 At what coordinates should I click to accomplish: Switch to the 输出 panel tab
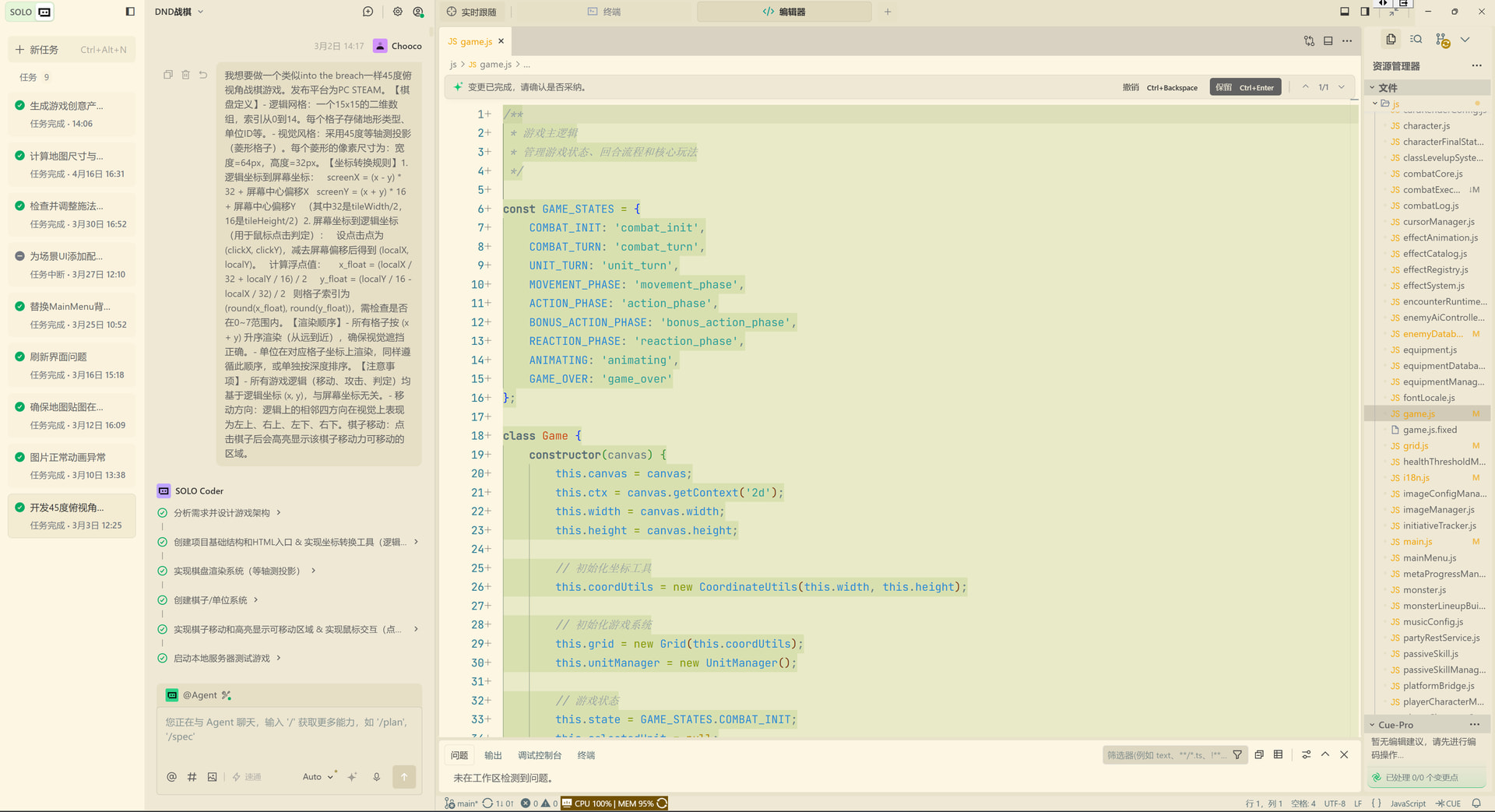tap(493, 755)
